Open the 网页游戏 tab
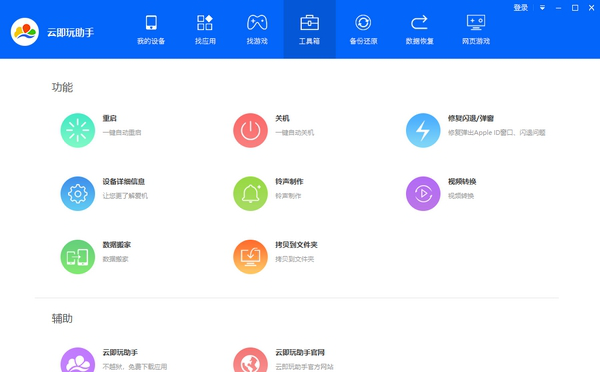 [x=476, y=29]
